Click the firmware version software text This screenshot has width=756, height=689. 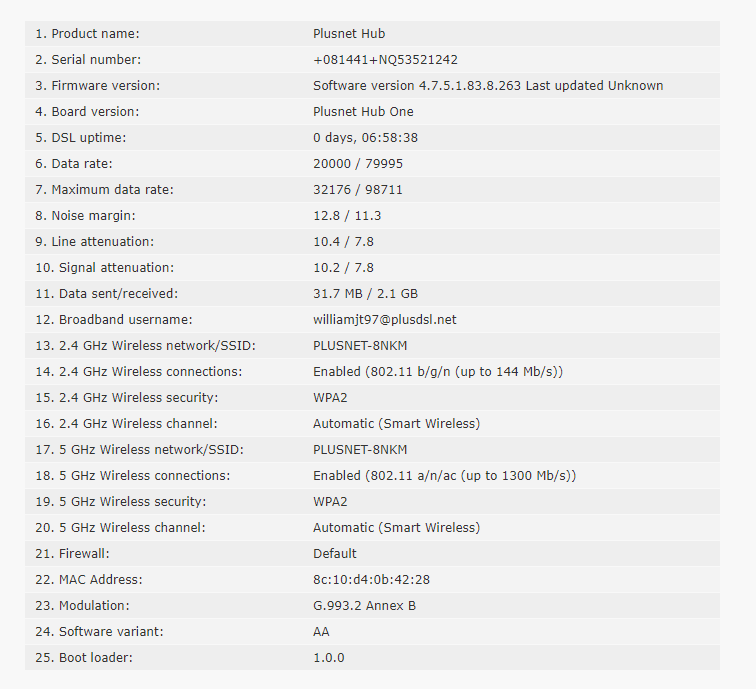[488, 86]
